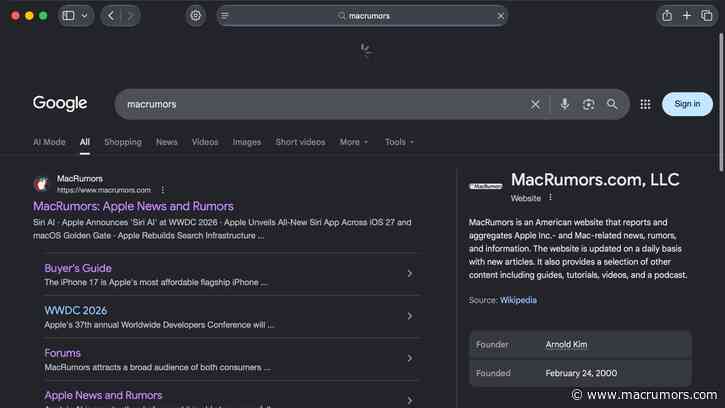Open a new tab with plus icon
725x408 pixels.
[687, 16]
